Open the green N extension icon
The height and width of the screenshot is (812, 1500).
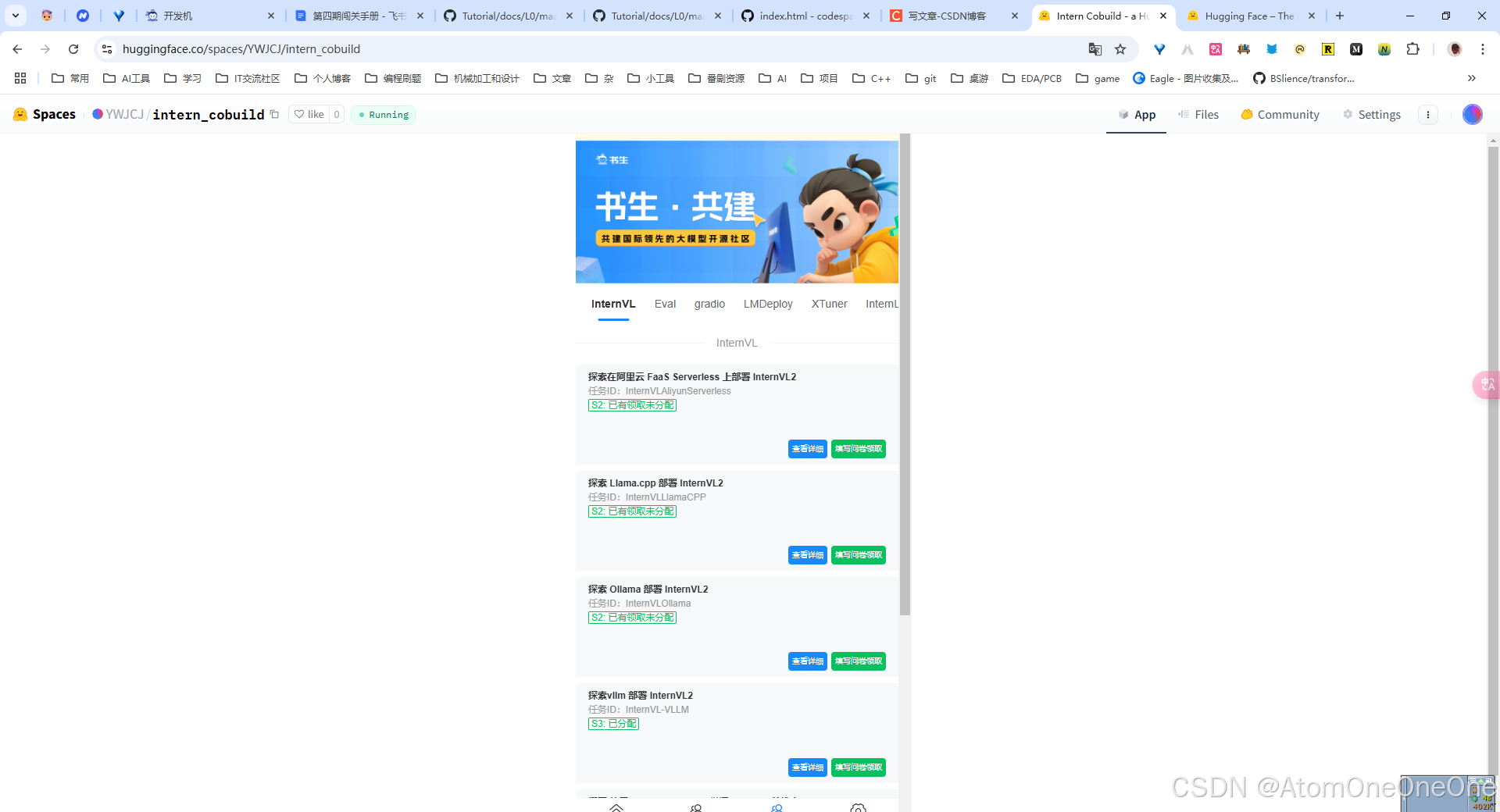point(1384,49)
